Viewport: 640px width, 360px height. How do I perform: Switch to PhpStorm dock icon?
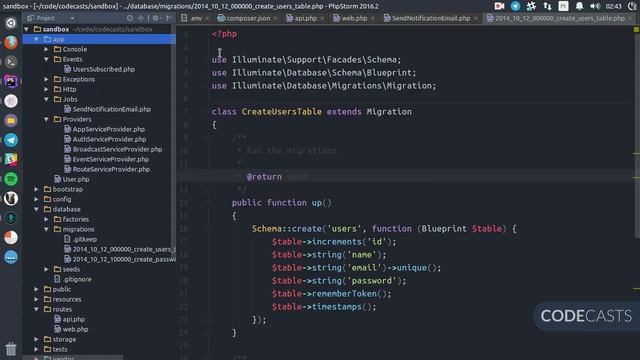[11, 81]
